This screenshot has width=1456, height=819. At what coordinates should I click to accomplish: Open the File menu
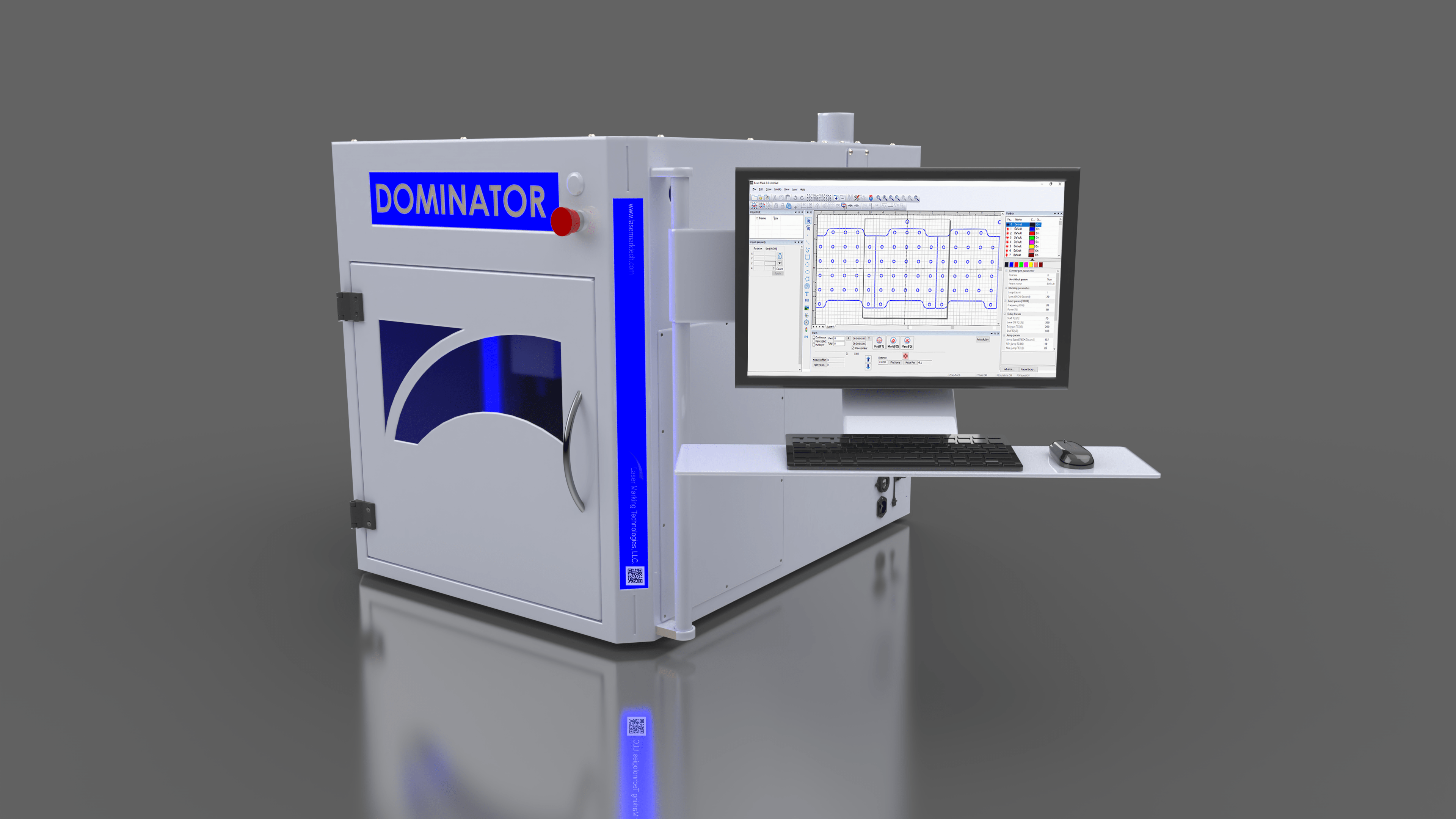pyautogui.click(x=755, y=189)
